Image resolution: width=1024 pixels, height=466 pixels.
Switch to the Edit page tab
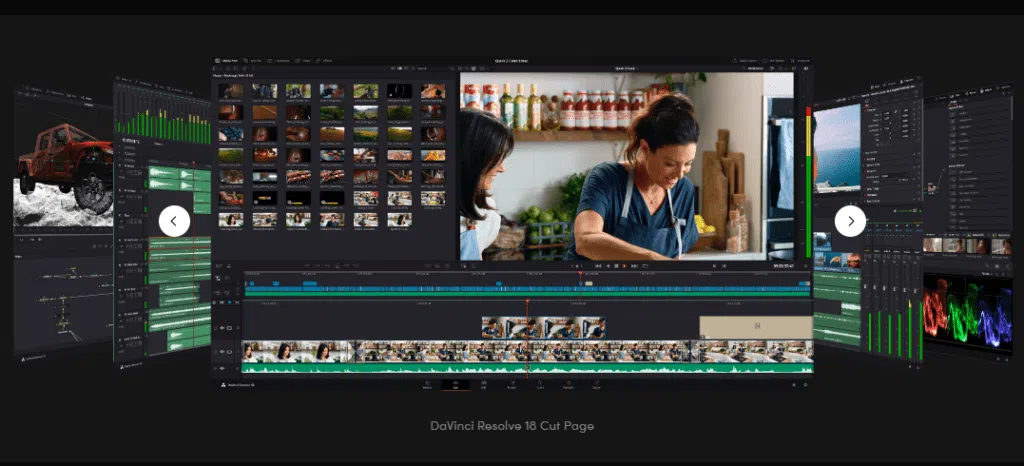point(484,386)
